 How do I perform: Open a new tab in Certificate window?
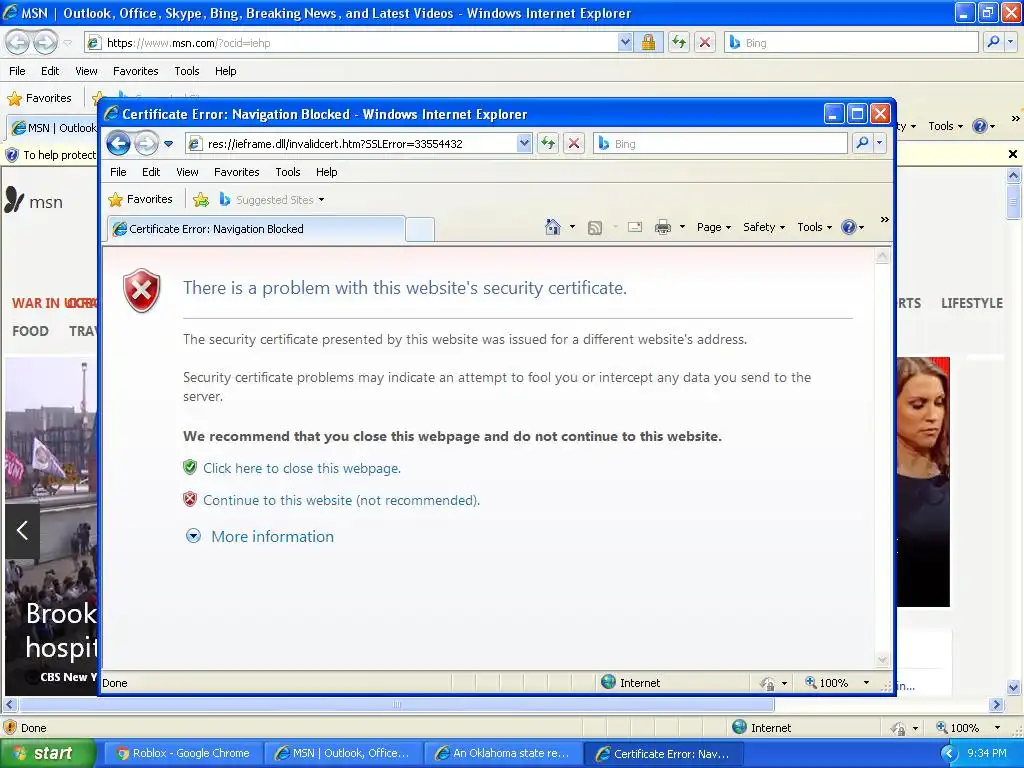pos(420,229)
